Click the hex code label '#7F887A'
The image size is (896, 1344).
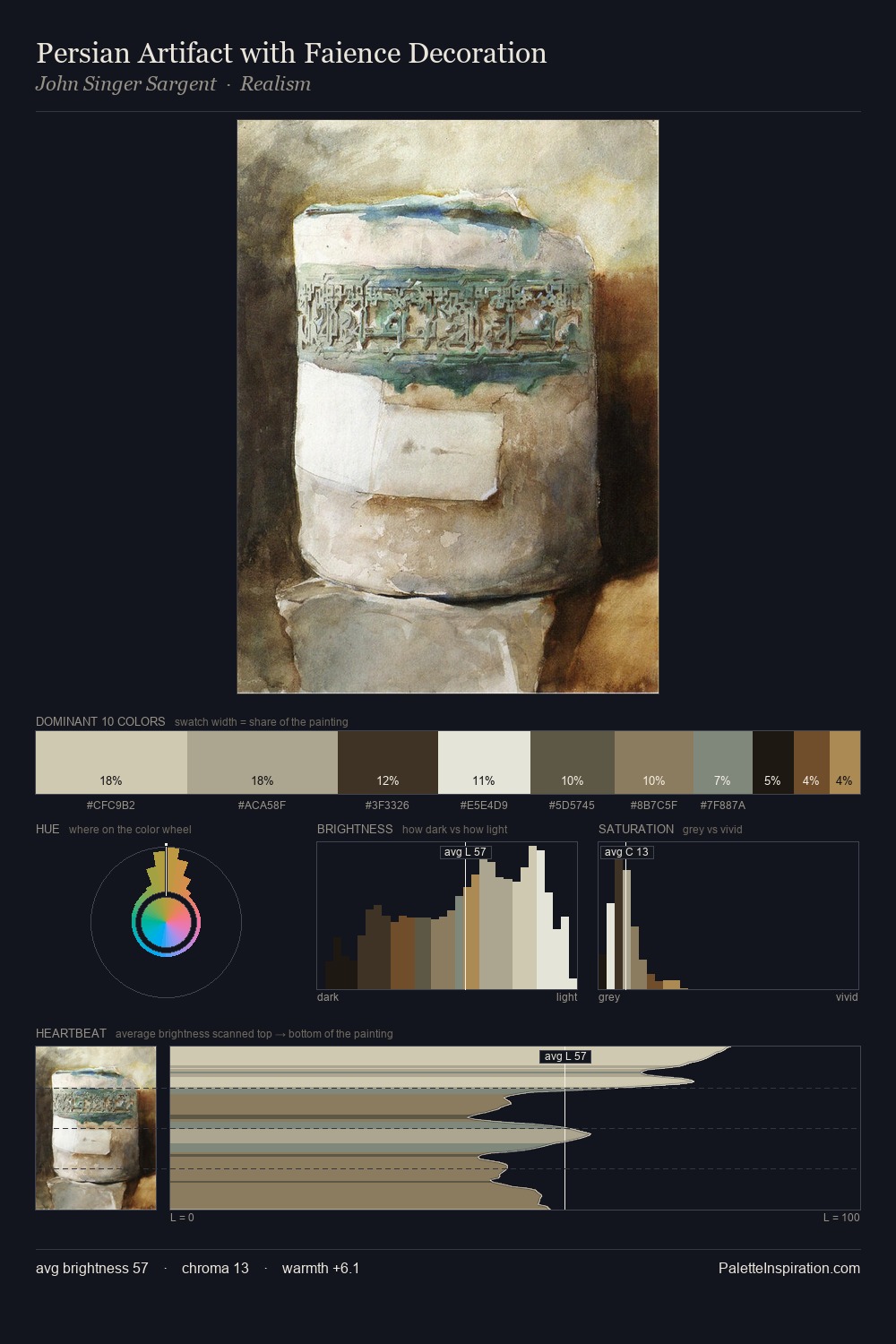pos(723,806)
